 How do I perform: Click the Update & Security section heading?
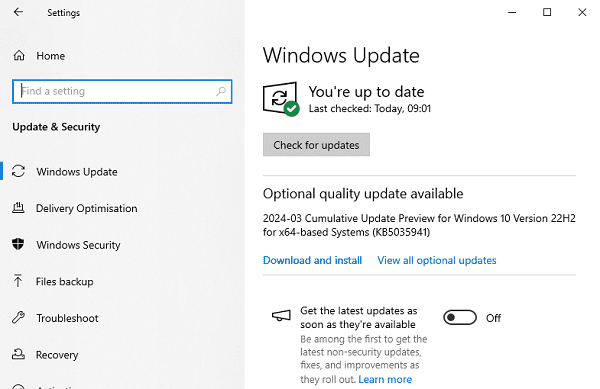point(56,127)
